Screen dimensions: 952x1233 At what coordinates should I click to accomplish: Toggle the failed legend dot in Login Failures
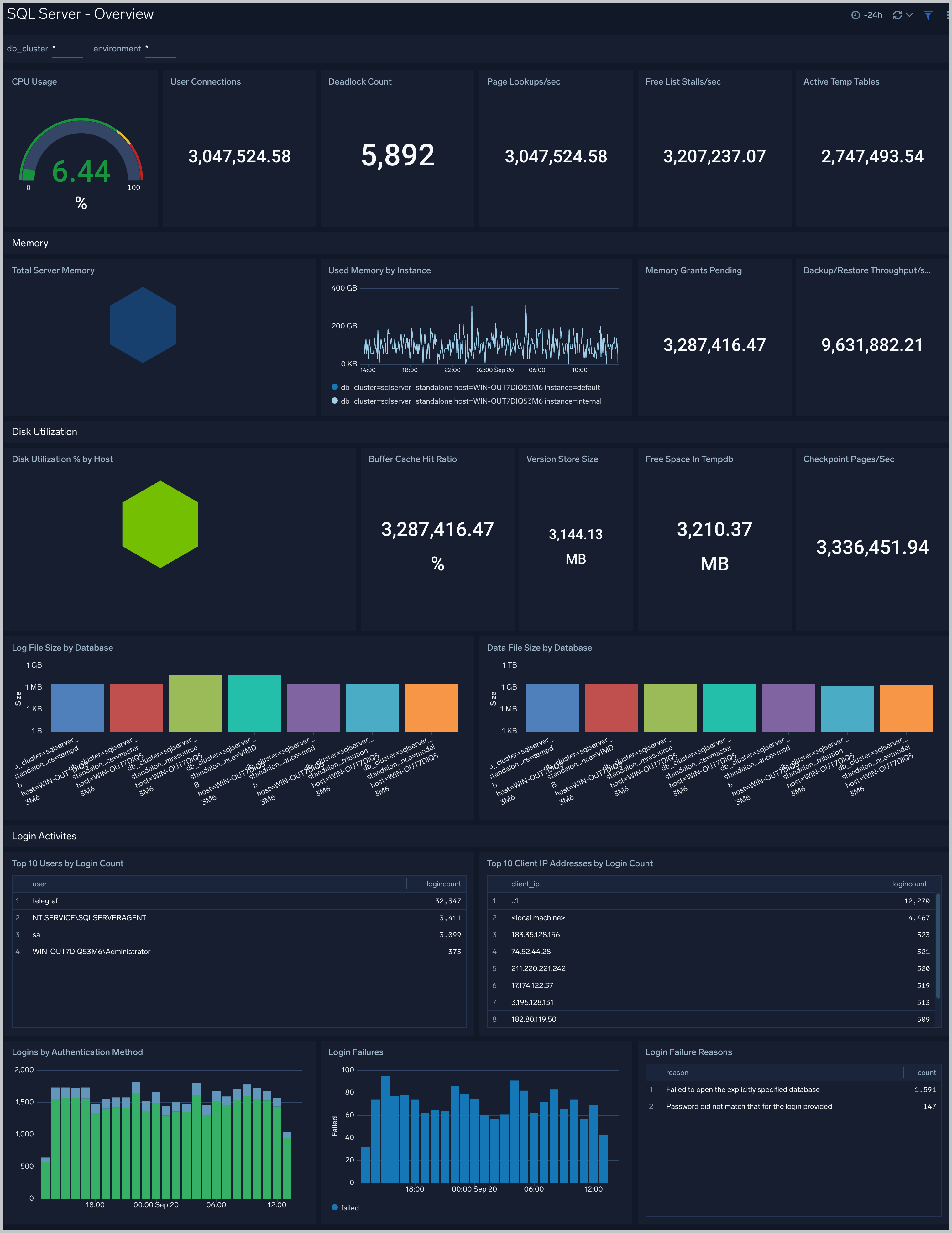(x=335, y=1207)
